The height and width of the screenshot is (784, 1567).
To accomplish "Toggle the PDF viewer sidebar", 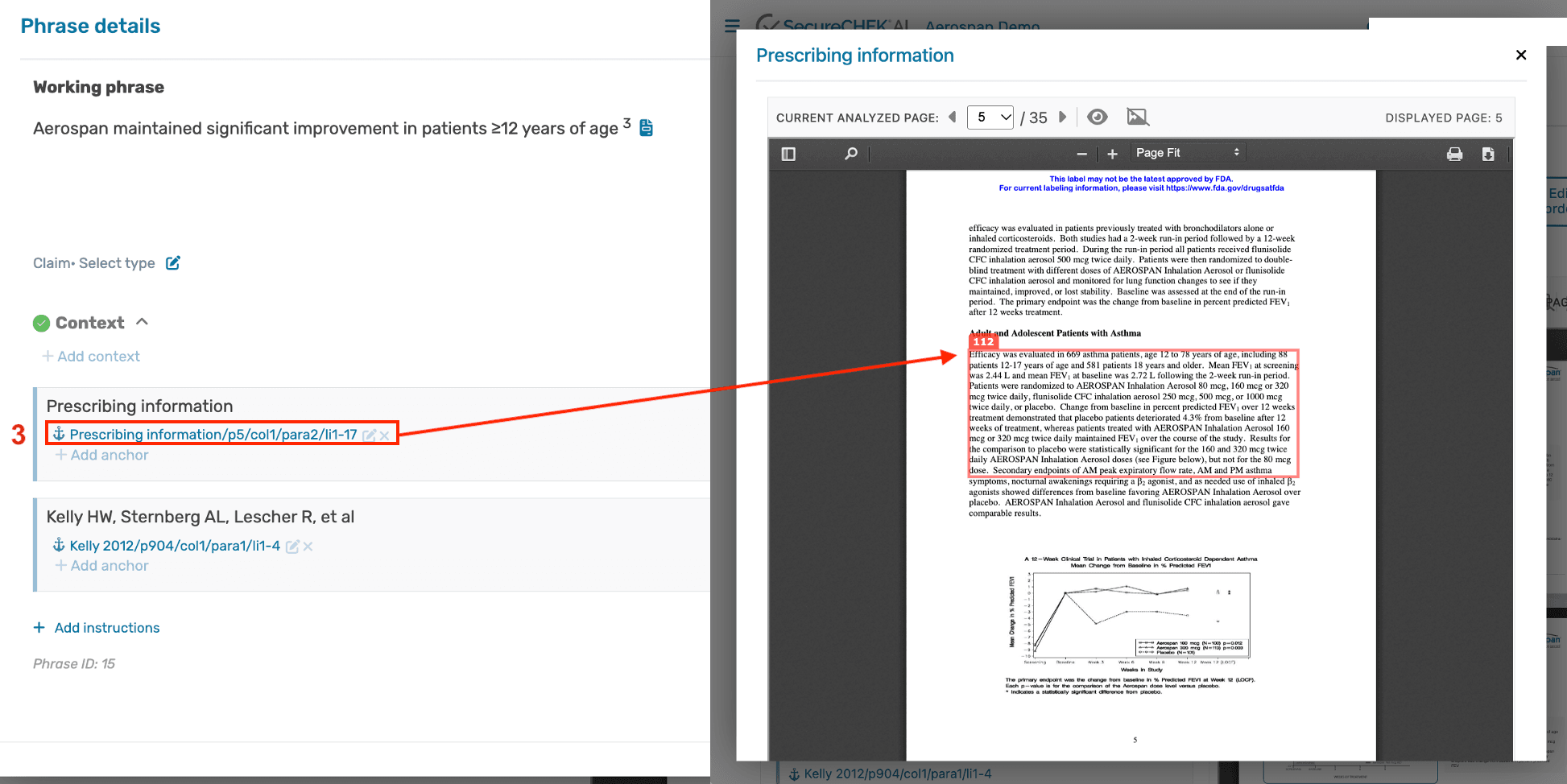I will [788, 154].
